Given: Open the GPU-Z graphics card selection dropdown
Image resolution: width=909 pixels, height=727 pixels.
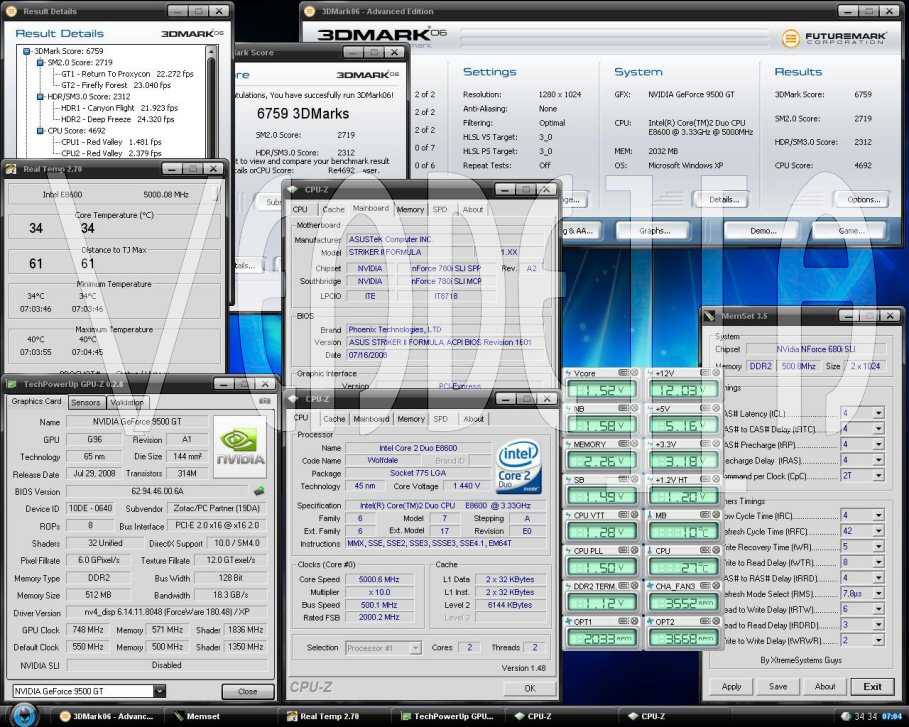Looking at the screenshot, I should pyautogui.click(x=159, y=691).
